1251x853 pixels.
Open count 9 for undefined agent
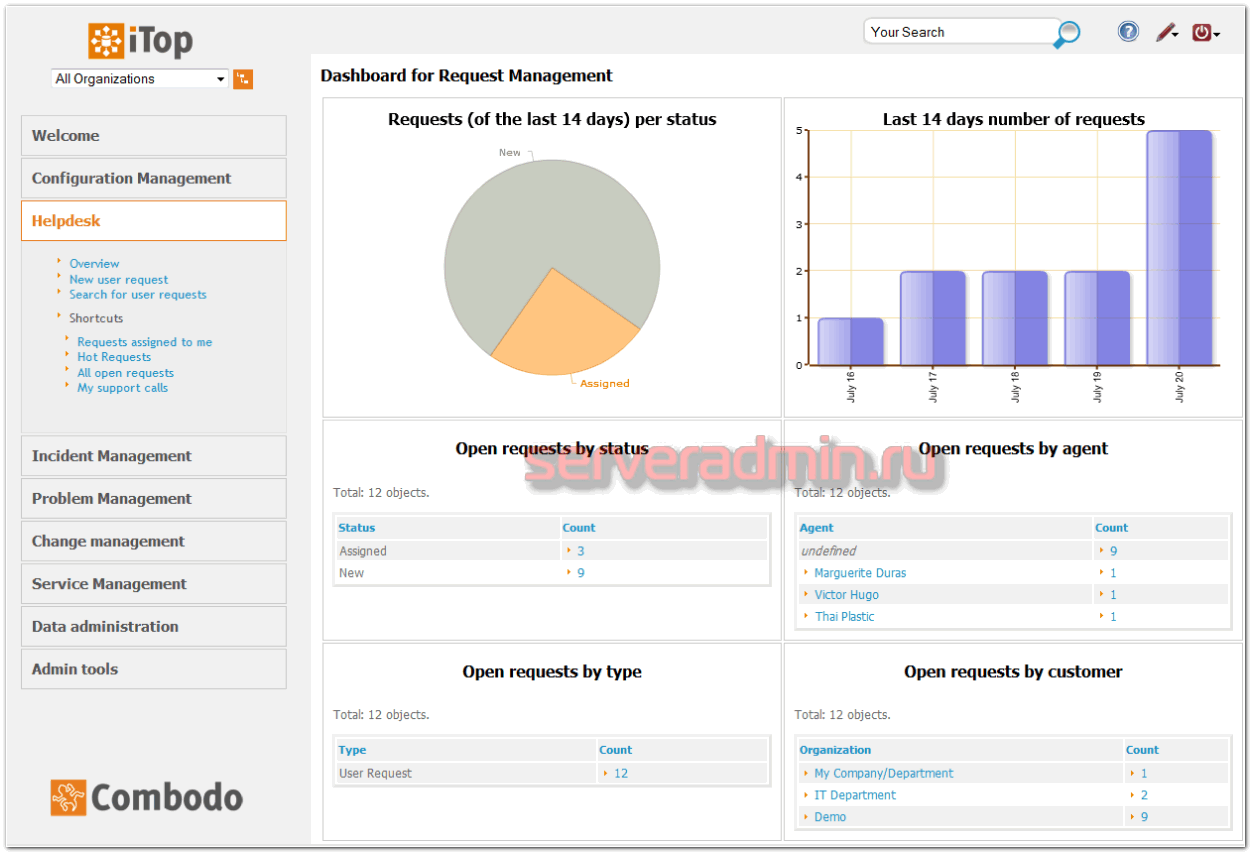[x=1113, y=551]
